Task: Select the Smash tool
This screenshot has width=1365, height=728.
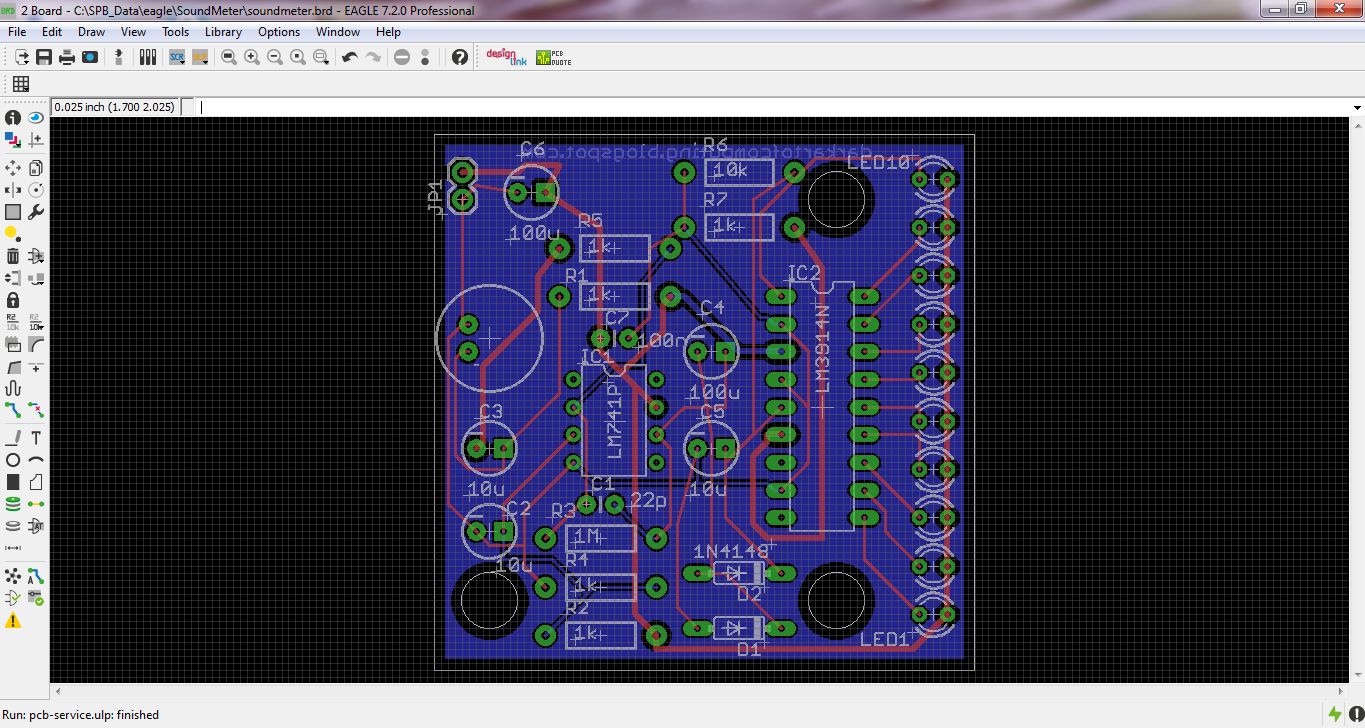Action: (x=13, y=345)
